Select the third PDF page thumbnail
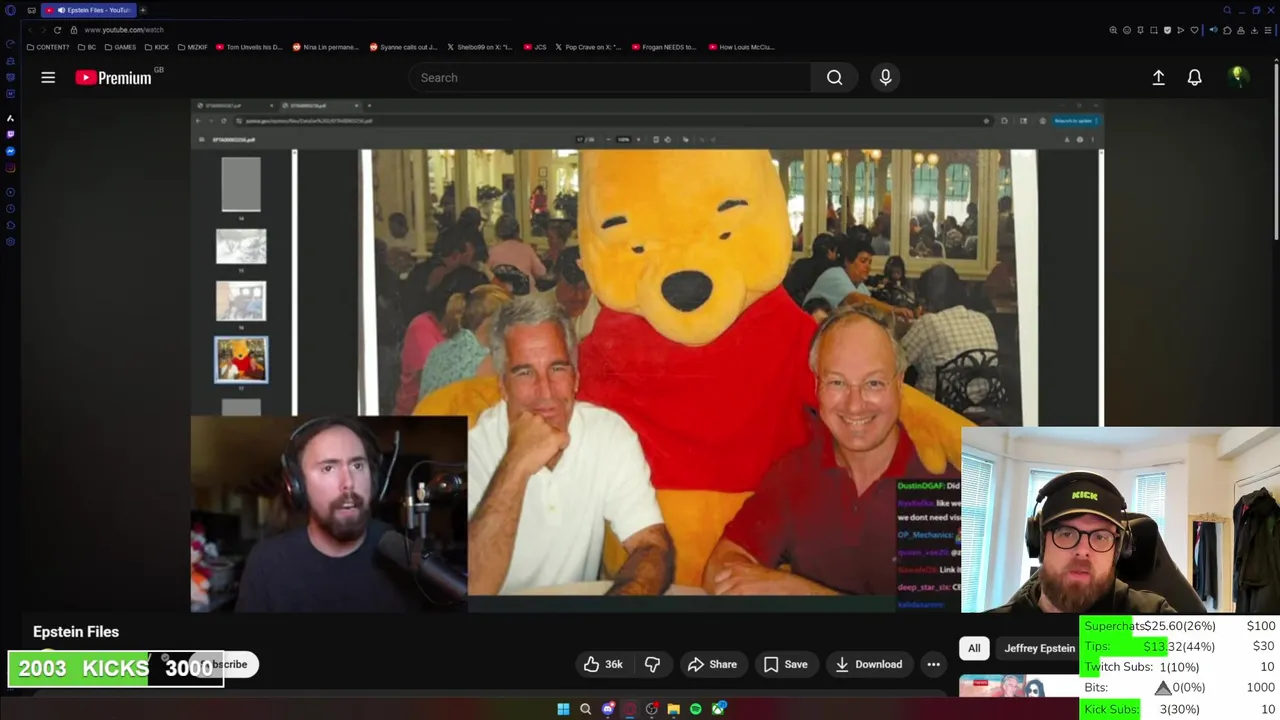Viewport: 1280px width, 720px height. coord(241,301)
